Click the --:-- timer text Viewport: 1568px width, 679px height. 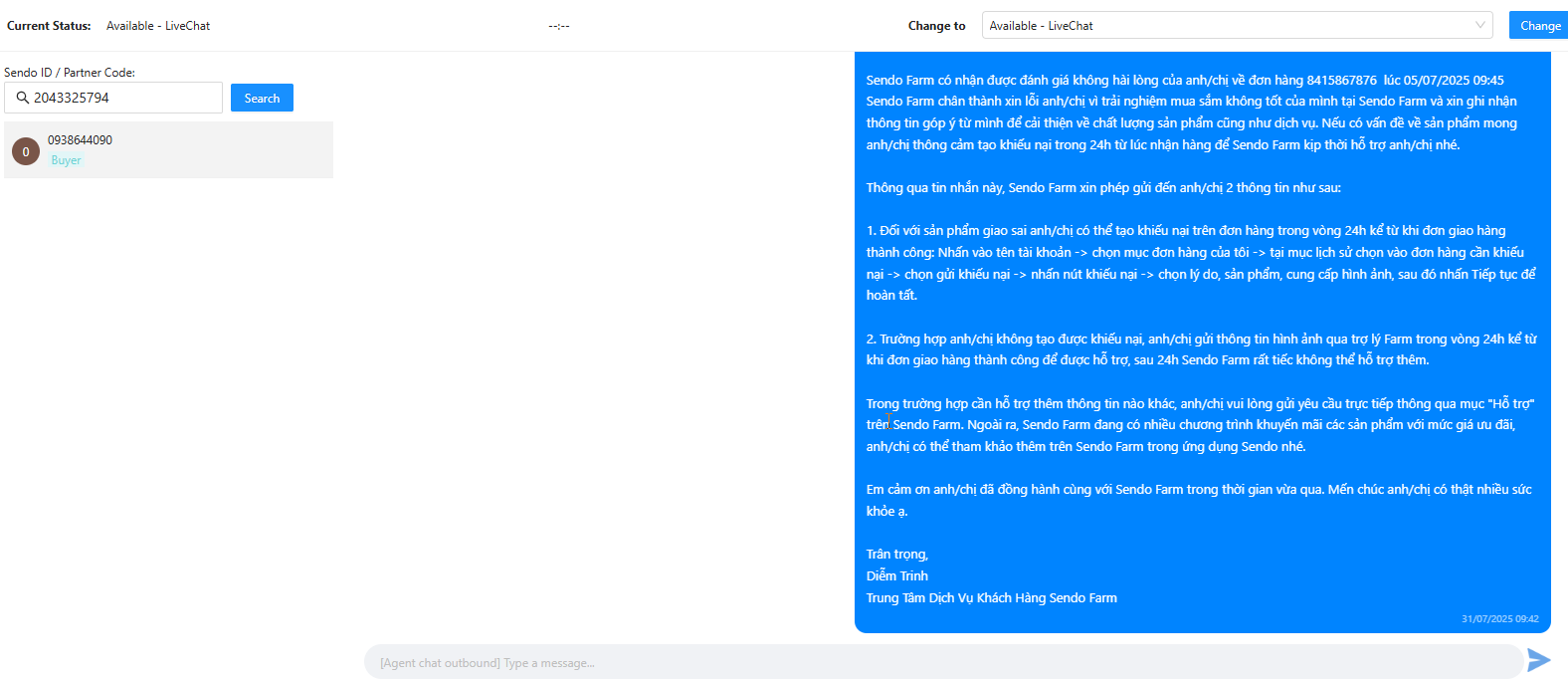click(559, 26)
